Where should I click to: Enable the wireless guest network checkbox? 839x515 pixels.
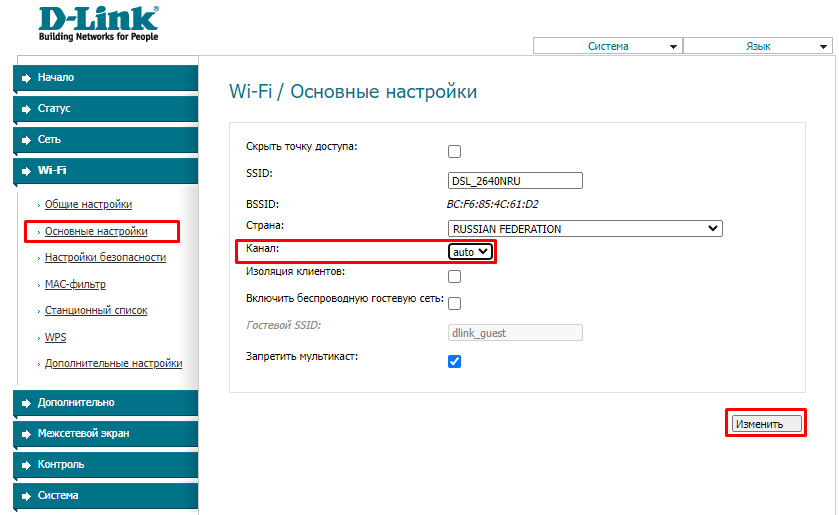coord(454,304)
